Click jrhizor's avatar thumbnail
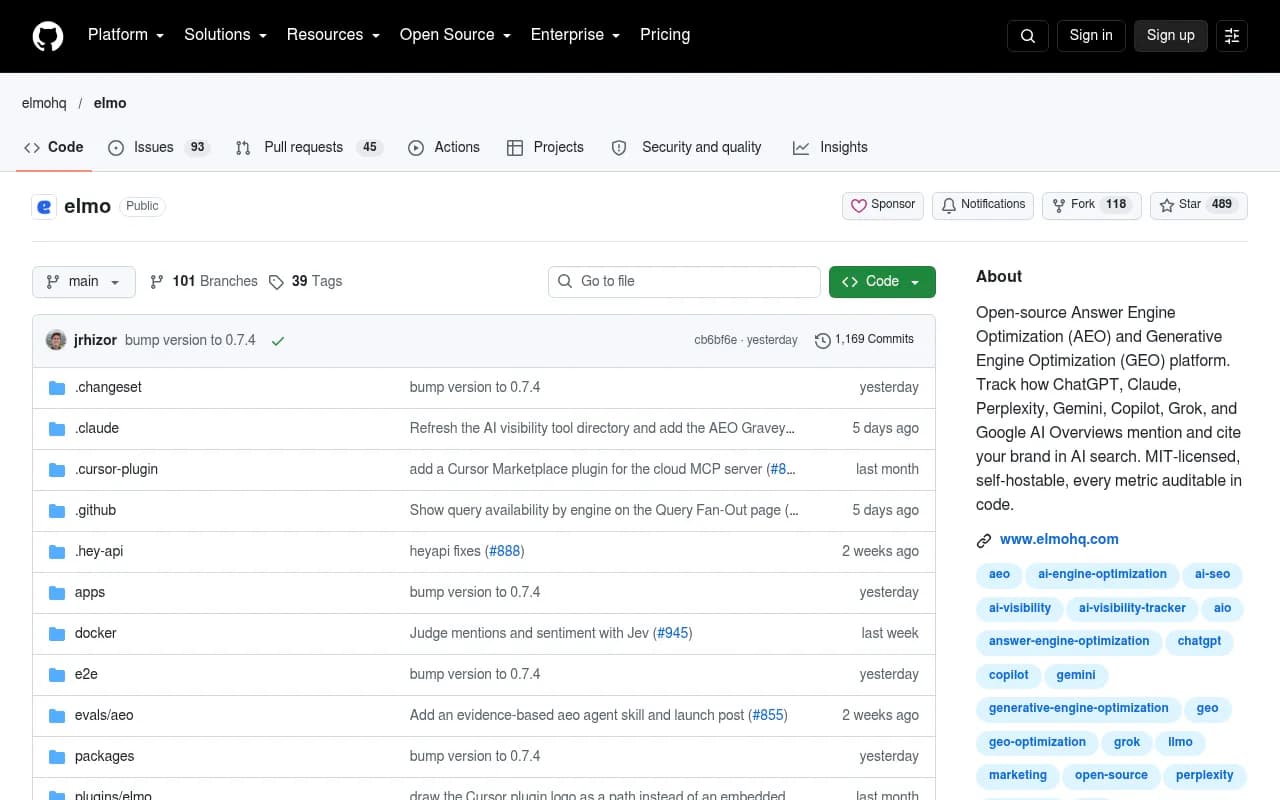The width and height of the screenshot is (1280, 800). coord(56,340)
